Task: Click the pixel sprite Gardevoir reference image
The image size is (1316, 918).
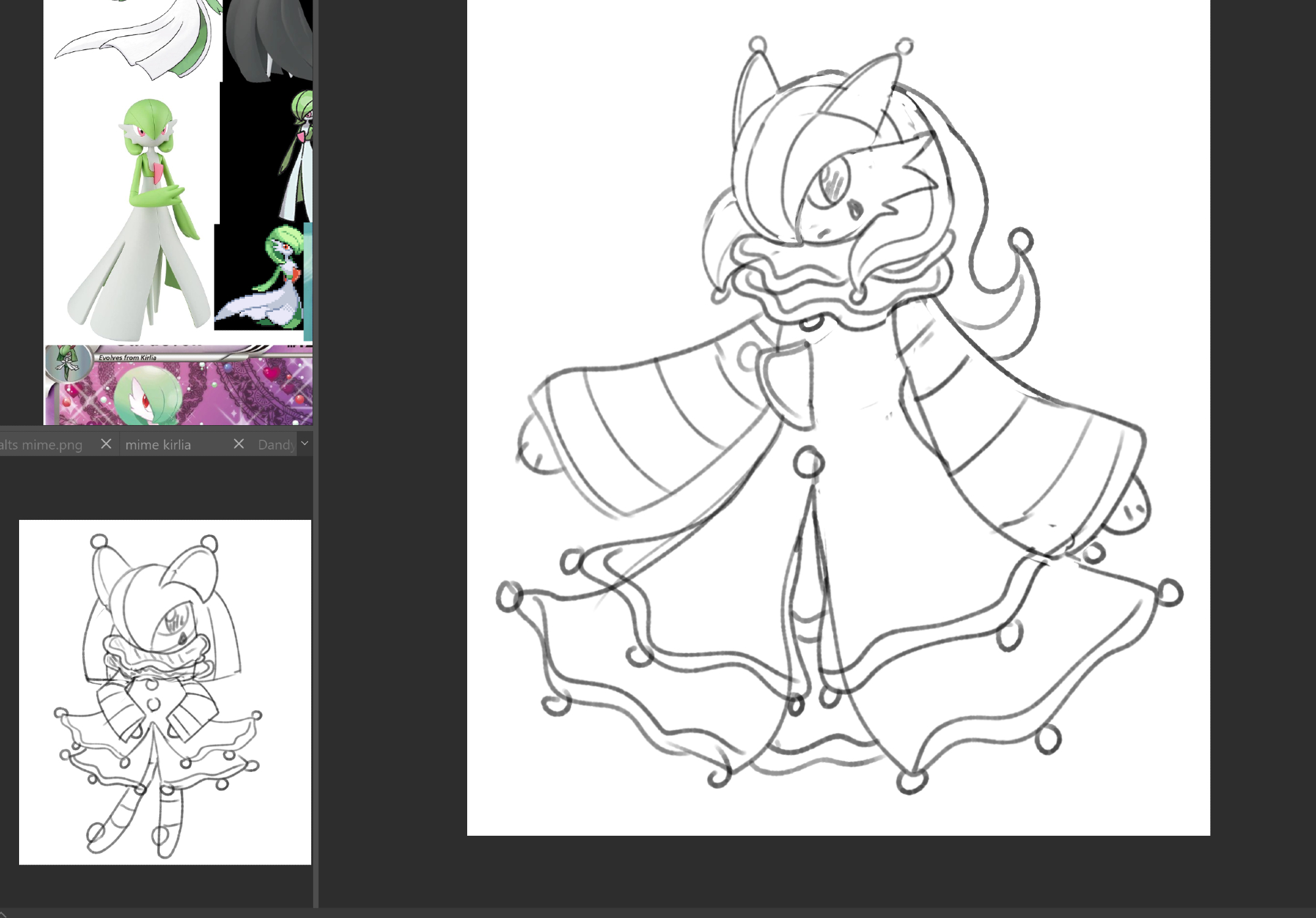Action: (259, 277)
